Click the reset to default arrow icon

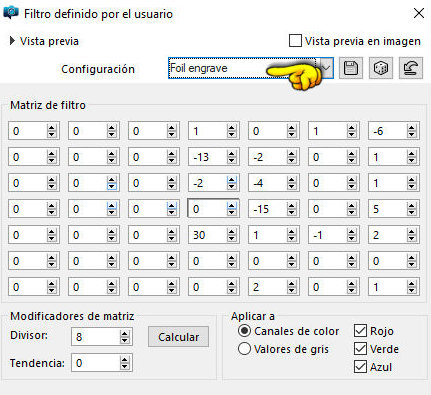pos(411,68)
